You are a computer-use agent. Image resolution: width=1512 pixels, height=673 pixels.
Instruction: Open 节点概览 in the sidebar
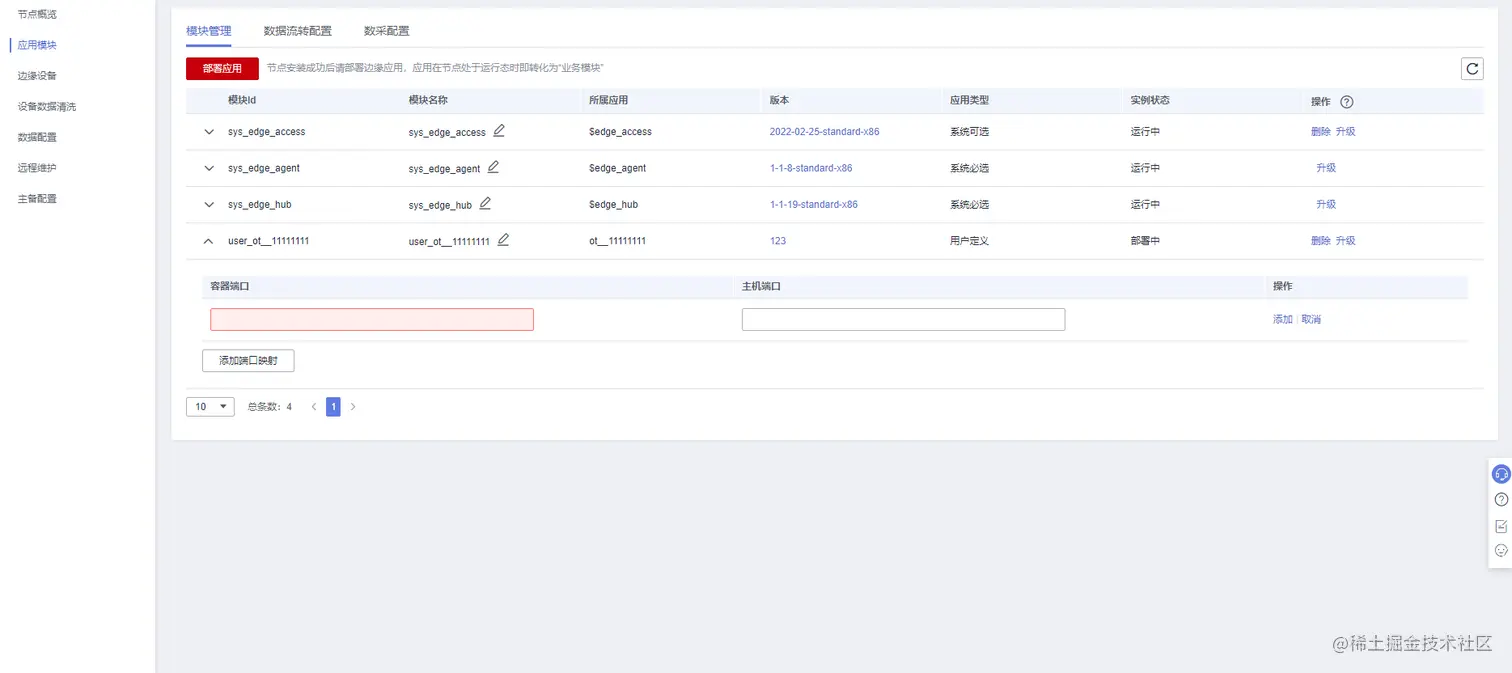coord(37,14)
